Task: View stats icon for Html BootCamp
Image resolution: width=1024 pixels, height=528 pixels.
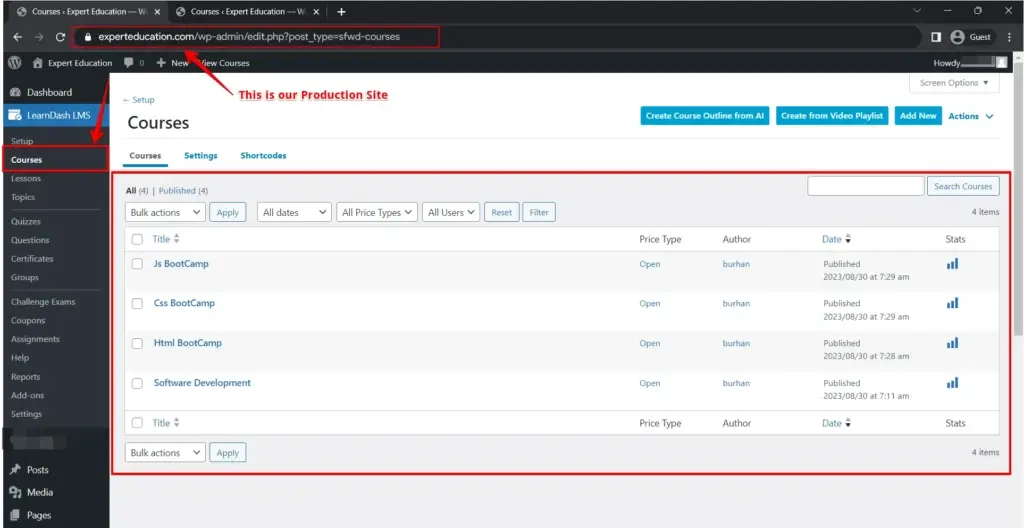Action: click(x=952, y=342)
